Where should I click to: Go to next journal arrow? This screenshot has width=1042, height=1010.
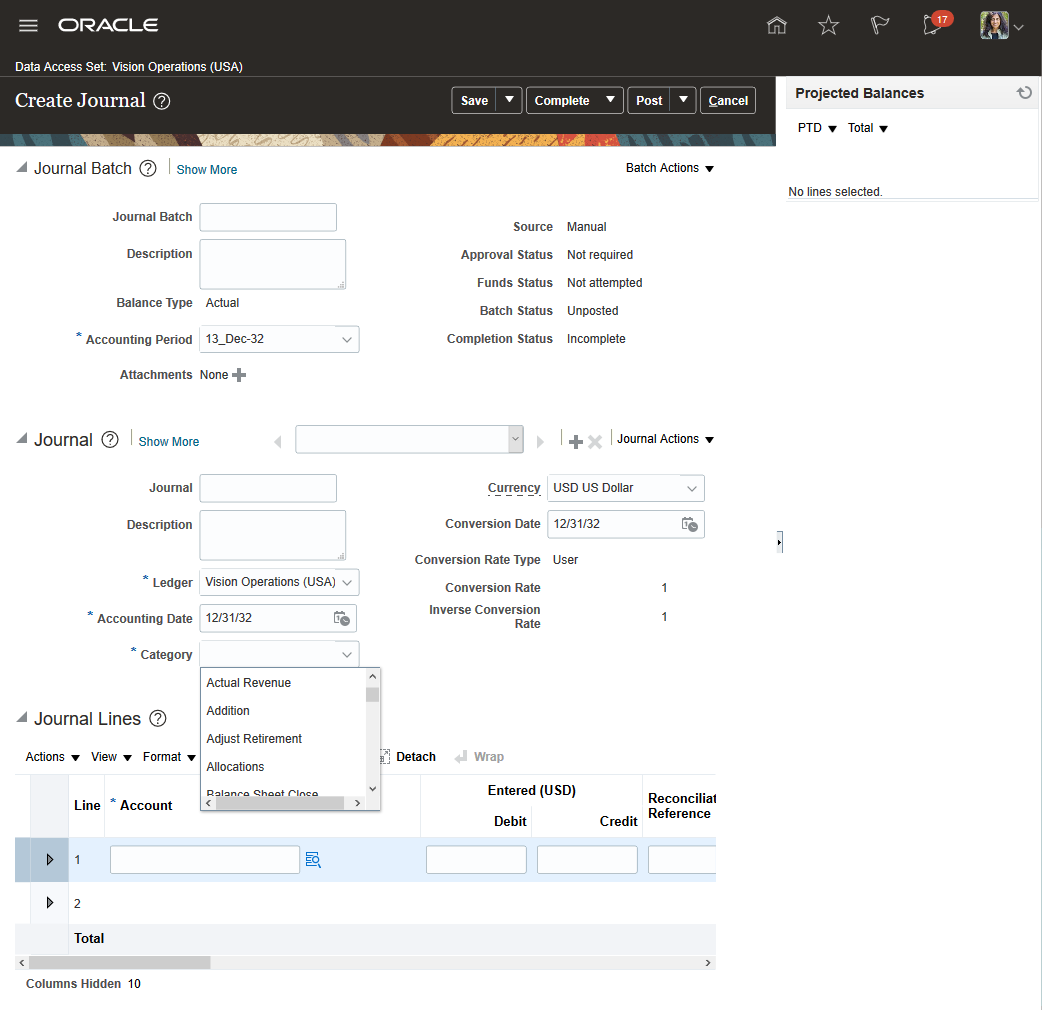coord(540,441)
